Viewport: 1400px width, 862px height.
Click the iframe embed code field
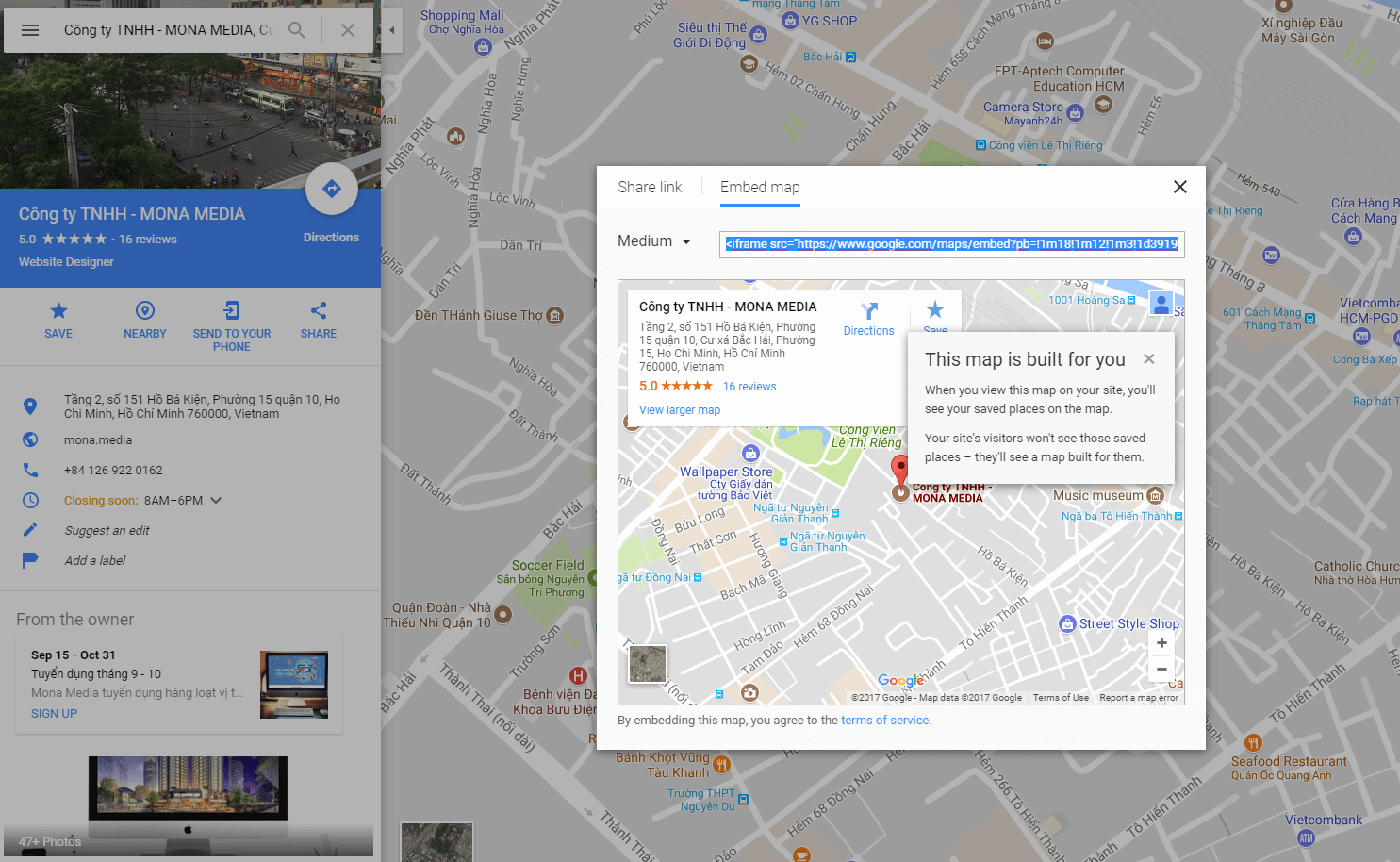(x=951, y=244)
